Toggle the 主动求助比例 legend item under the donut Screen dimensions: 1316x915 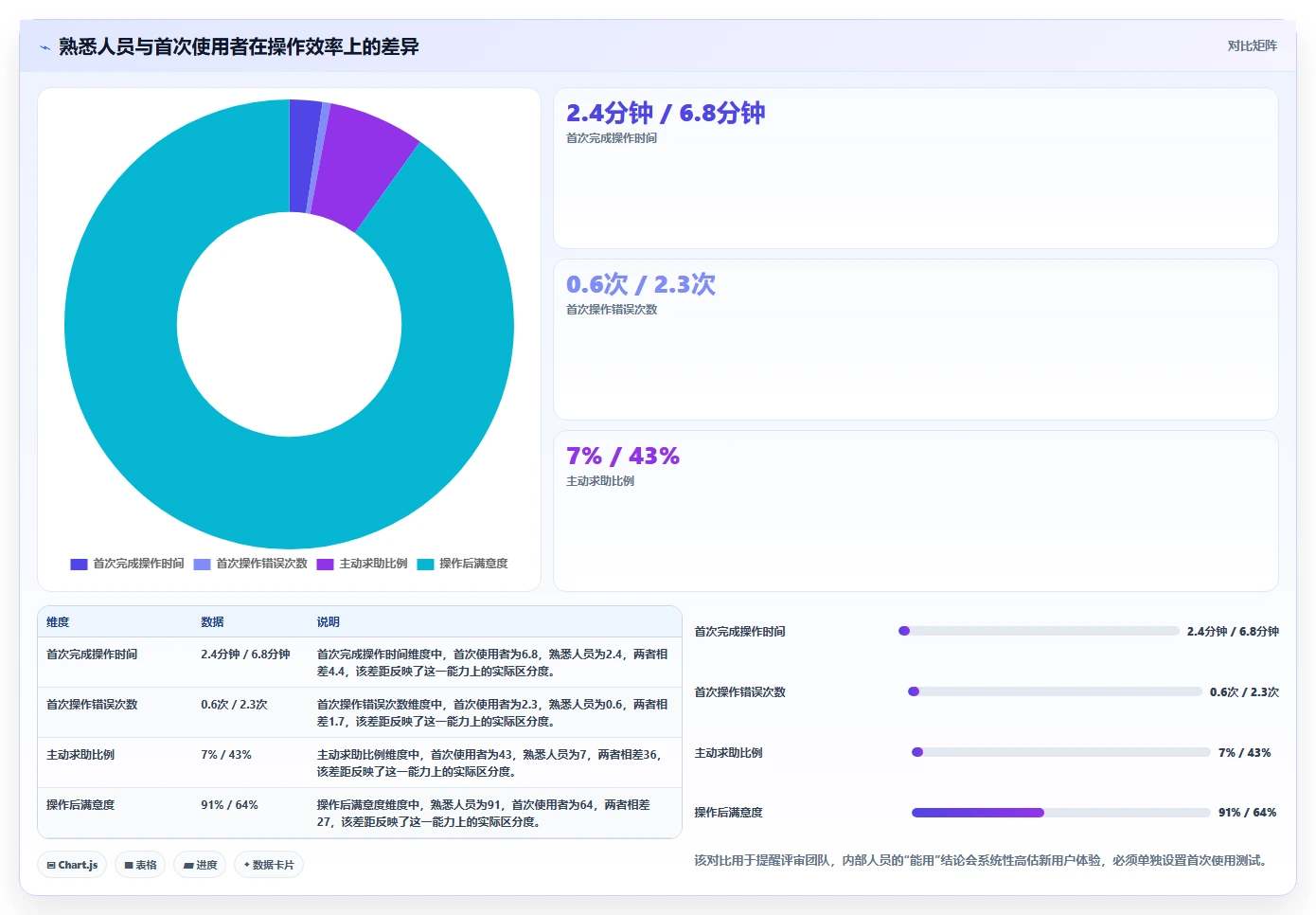point(363,564)
